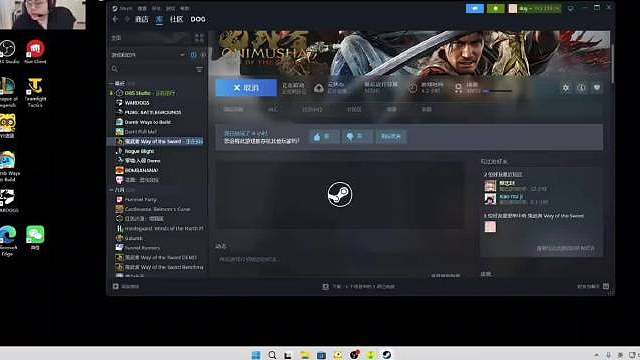Screen dimensions: 640x360
Task: Click the Steam icon on the taskbar
Action: coord(387,355)
